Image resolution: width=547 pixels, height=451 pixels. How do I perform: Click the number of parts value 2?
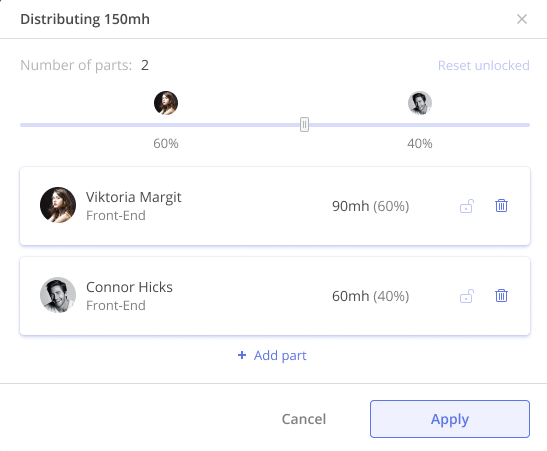(x=145, y=65)
